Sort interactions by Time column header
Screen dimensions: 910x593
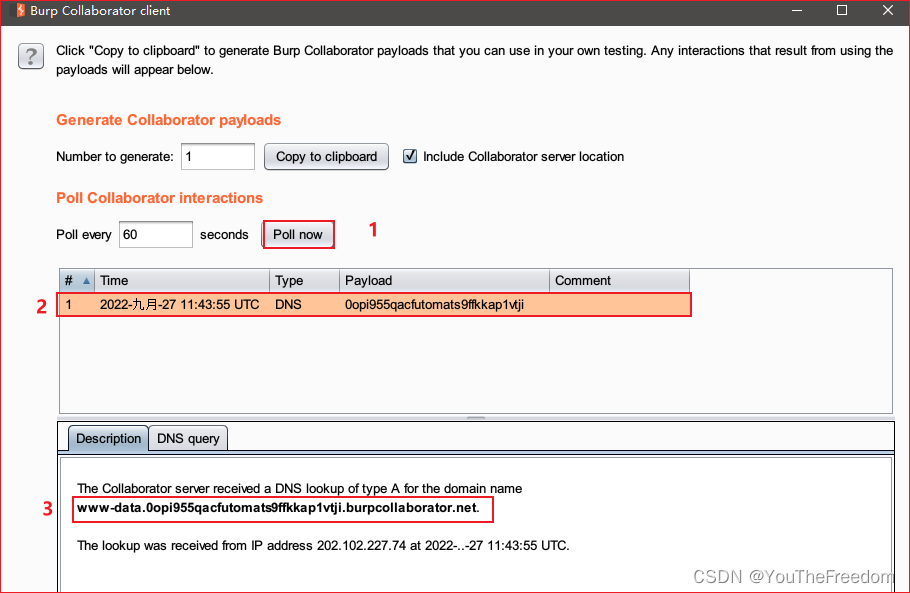click(x=182, y=281)
